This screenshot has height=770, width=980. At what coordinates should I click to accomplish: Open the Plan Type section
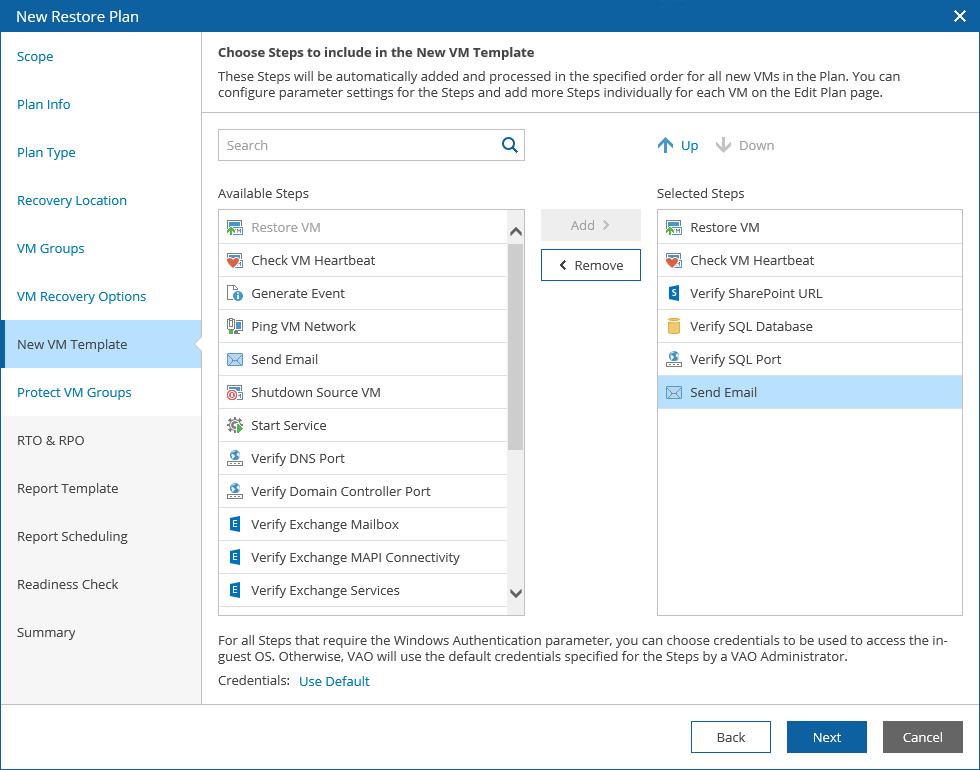tap(46, 153)
